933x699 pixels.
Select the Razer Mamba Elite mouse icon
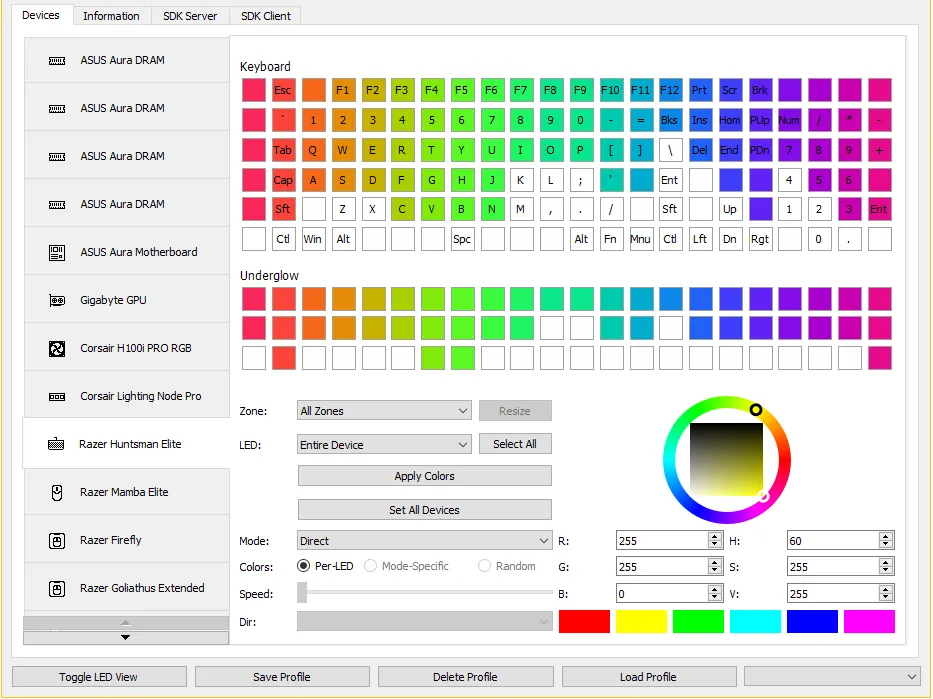click(x=57, y=493)
